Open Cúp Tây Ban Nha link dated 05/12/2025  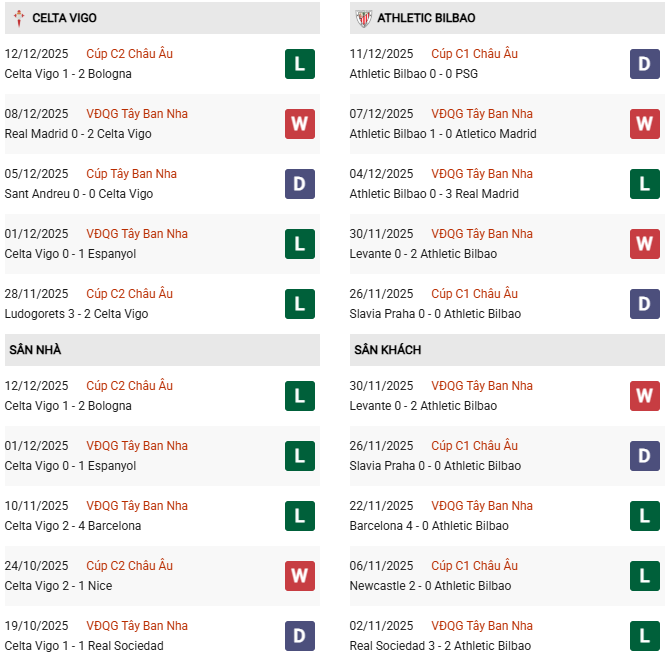131,174
